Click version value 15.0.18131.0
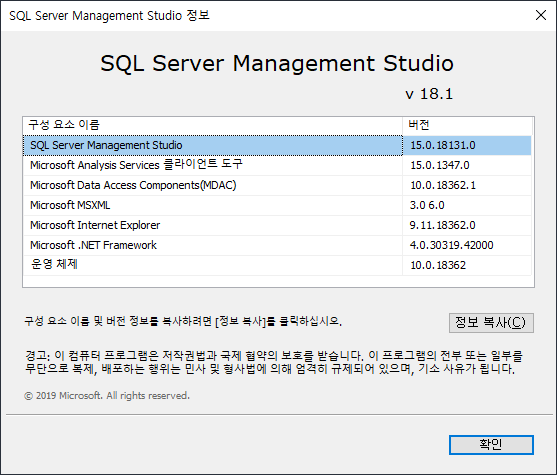This screenshot has width=557, height=475. [x=443, y=145]
